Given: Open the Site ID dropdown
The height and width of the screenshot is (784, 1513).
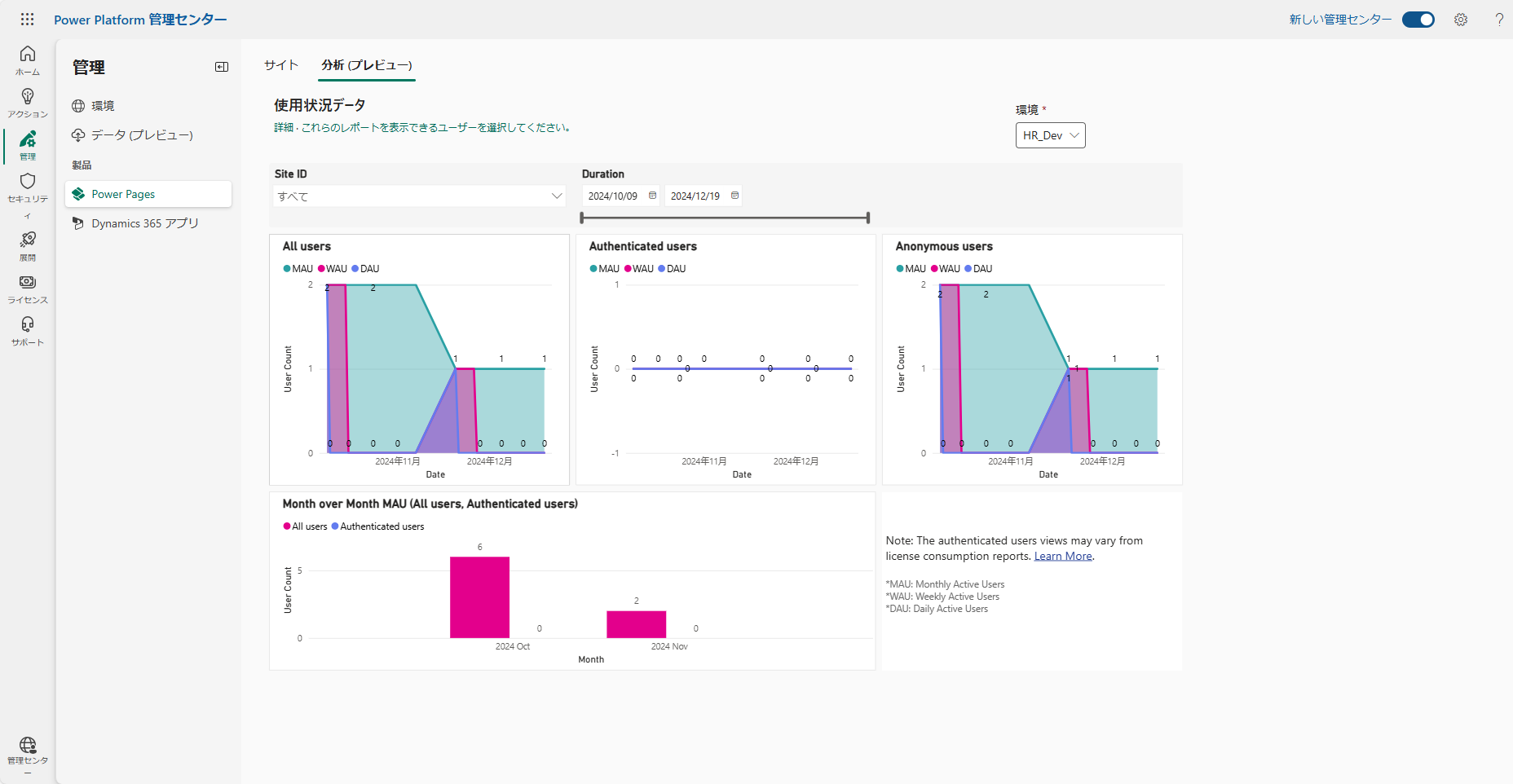Looking at the screenshot, I should 419,196.
